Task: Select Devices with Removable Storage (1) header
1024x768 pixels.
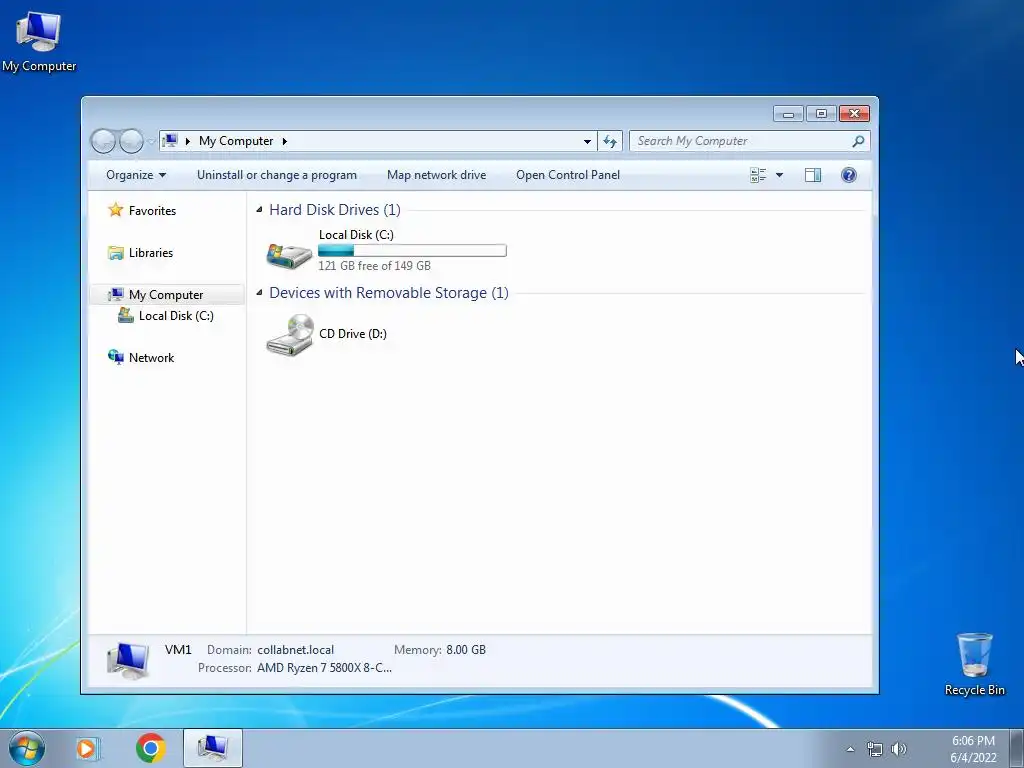Action: click(x=389, y=293)
